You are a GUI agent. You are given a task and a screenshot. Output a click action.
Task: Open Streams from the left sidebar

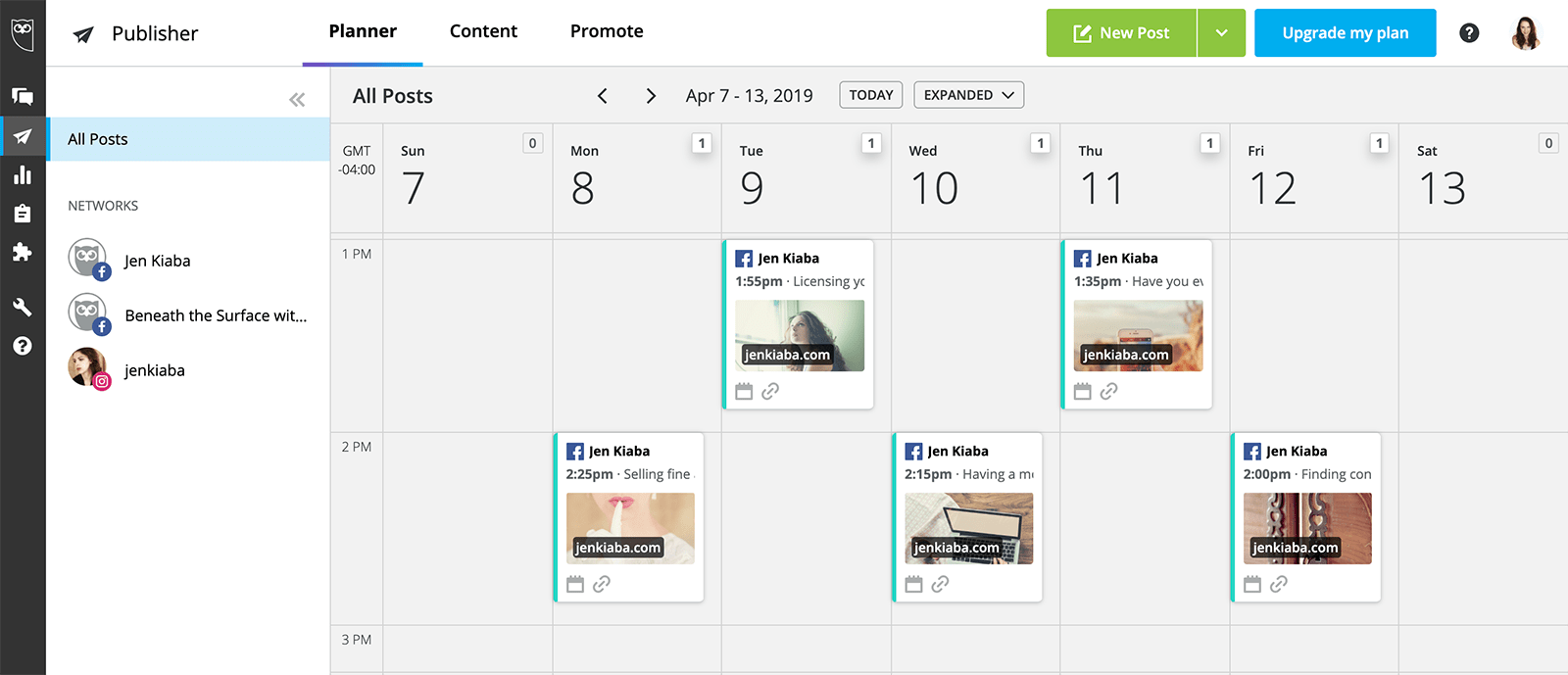click(23, 96)
